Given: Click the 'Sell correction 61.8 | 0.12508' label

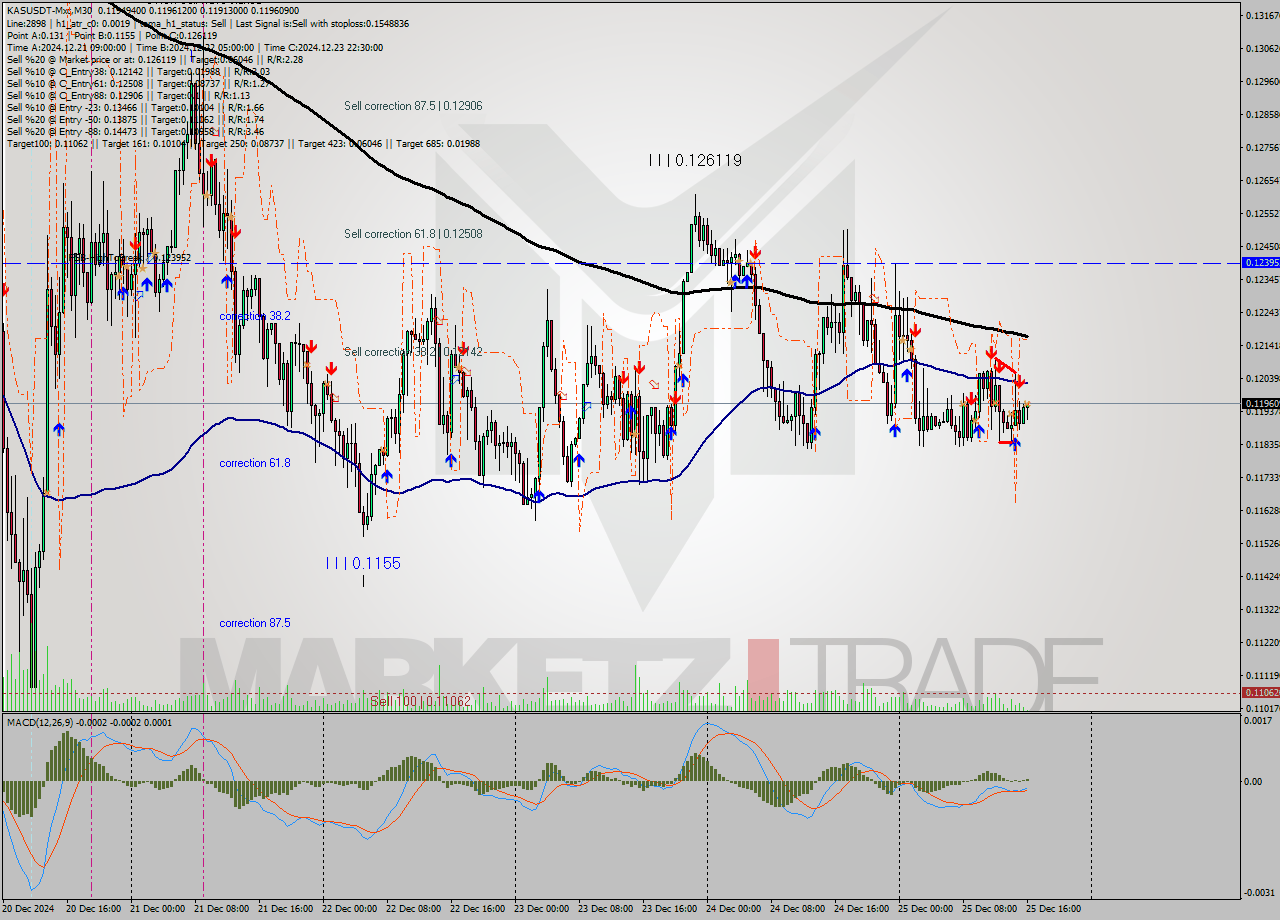Looking at the screenshot, I should 413,234.
